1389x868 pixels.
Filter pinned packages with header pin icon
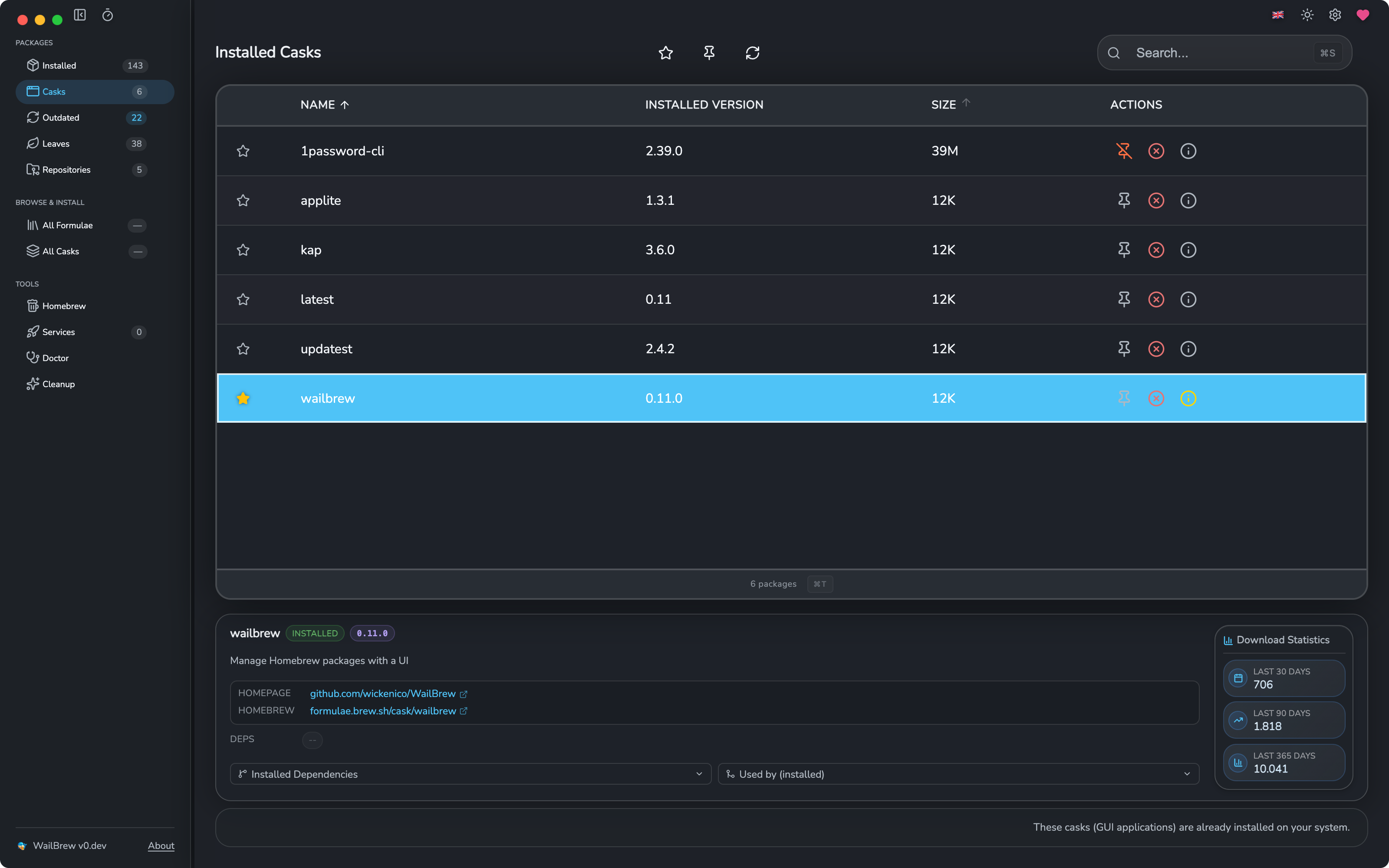point(709,53)
